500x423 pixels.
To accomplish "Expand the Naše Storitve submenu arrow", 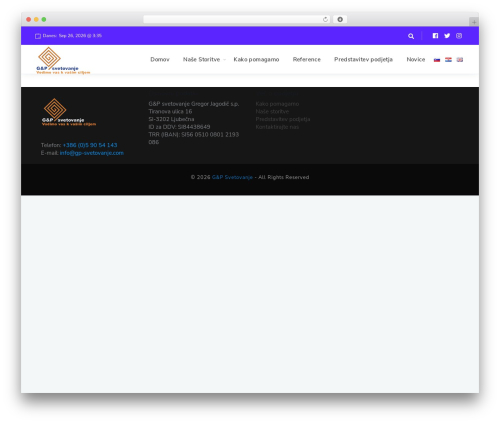I will pos(224,60).
